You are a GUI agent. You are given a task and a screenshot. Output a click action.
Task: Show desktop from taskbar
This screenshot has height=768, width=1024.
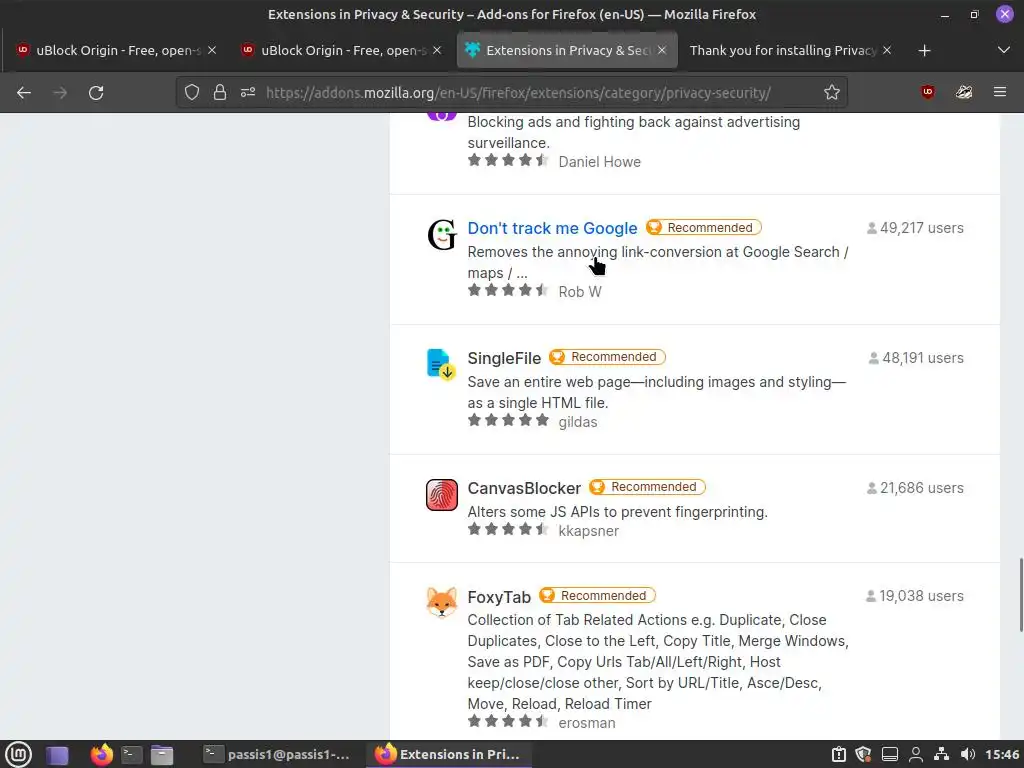point(57,755)
